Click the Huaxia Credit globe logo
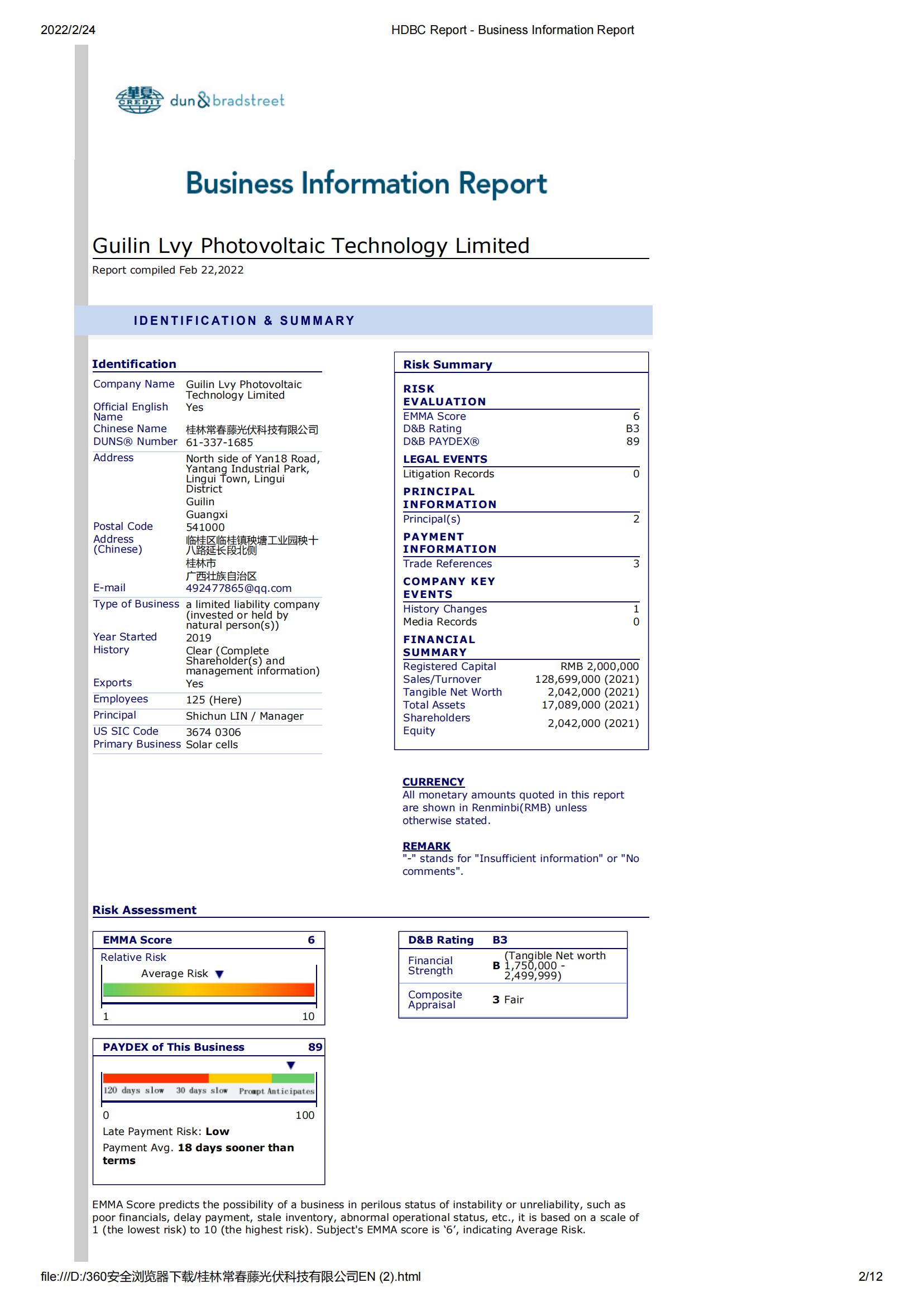This screenshot has width=924, height=1307. click(x=140, y=100)
